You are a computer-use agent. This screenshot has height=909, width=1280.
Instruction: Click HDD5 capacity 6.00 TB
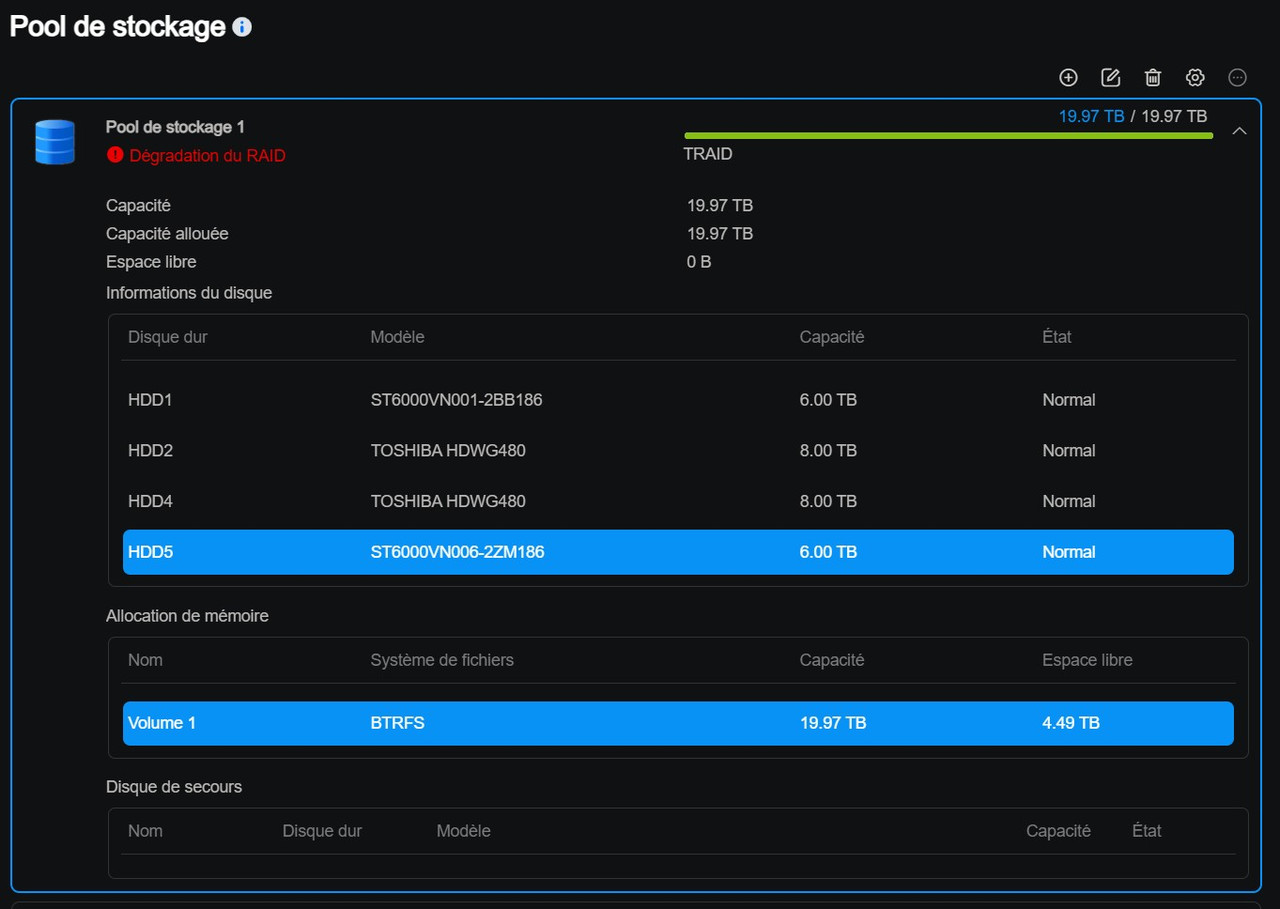(828, 552)
